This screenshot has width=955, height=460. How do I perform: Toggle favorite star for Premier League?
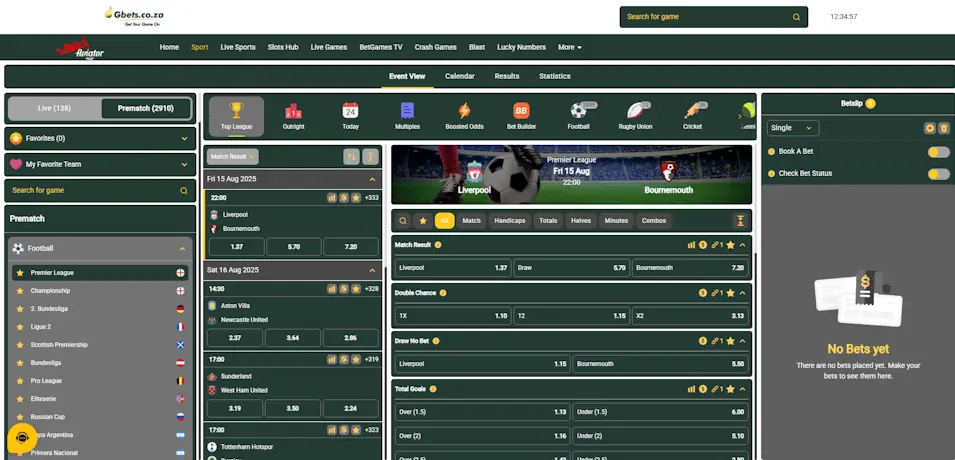tap(20, 273)
